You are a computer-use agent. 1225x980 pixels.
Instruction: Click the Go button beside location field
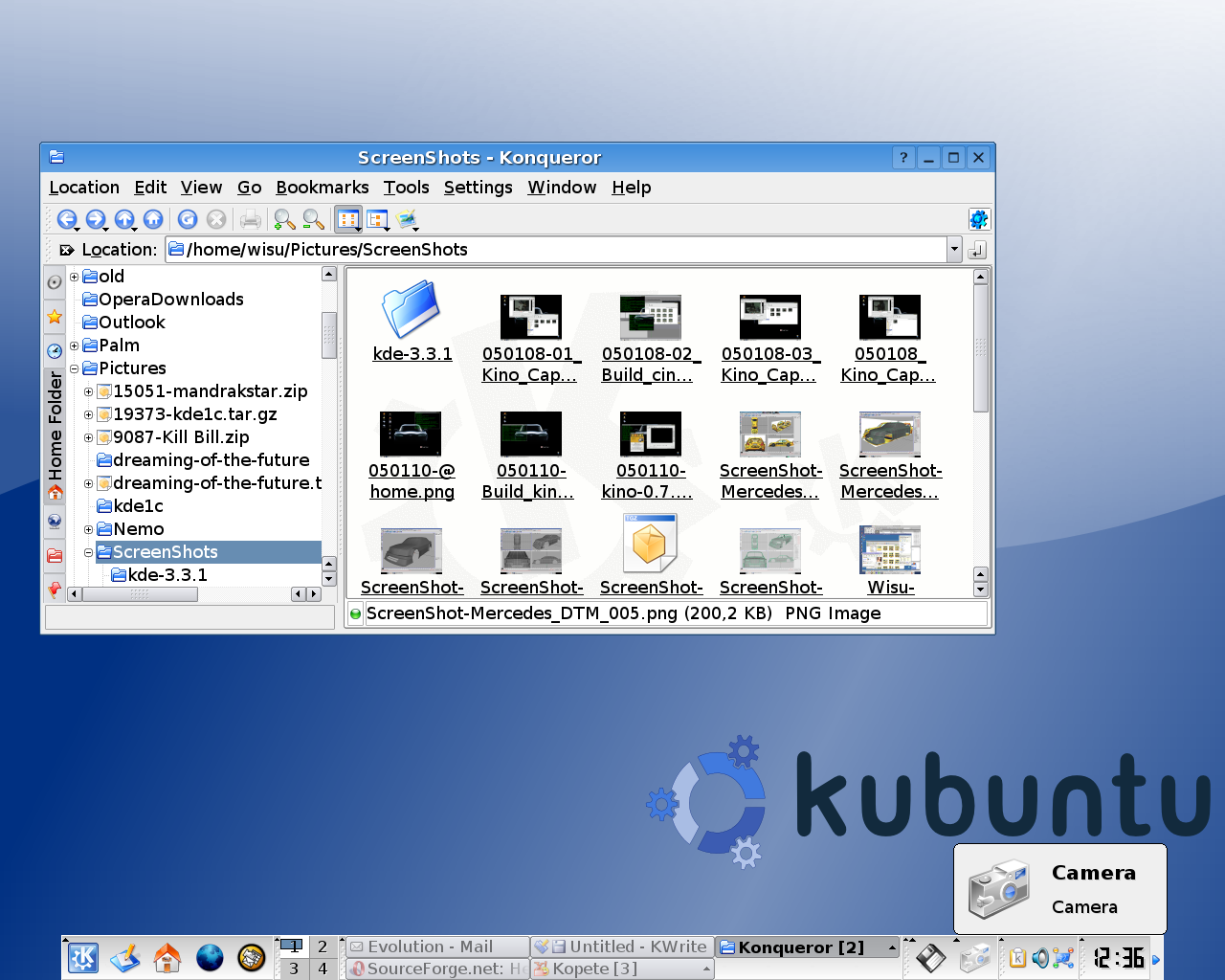(977, 250)
